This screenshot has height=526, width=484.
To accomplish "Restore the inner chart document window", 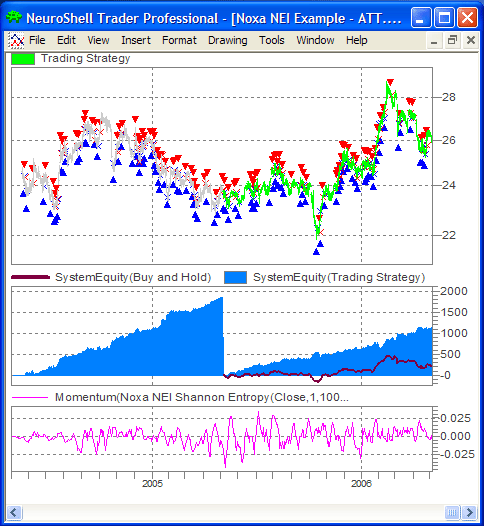I will [x=452, y=41].
